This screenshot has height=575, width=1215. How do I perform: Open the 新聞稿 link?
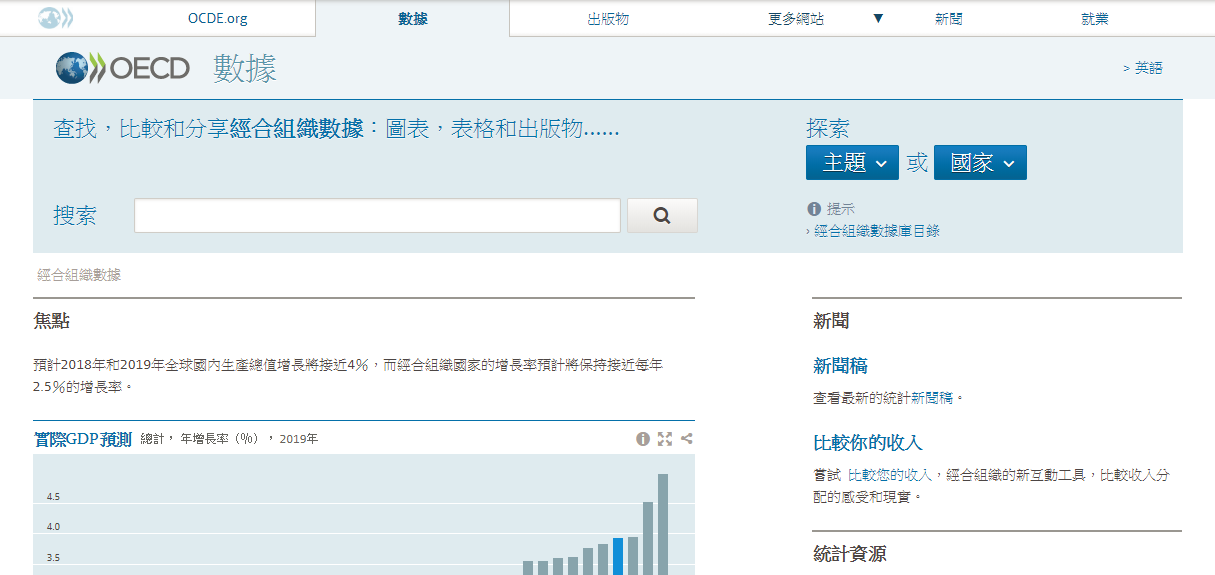pyautogui.click(x=840, y=366)
